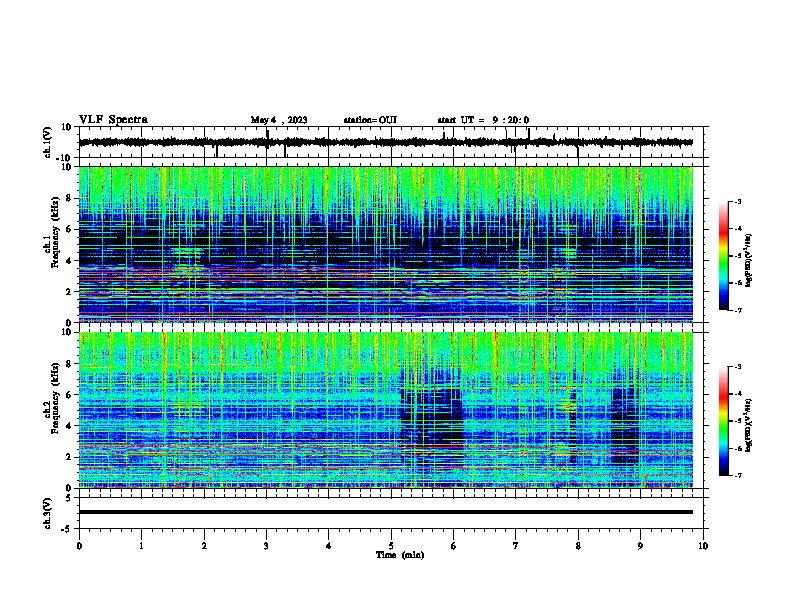Click the "4" kHz tick on ch.1 frequency axis
This screenshot has height=612, width=792.
(x=70, y=261)
